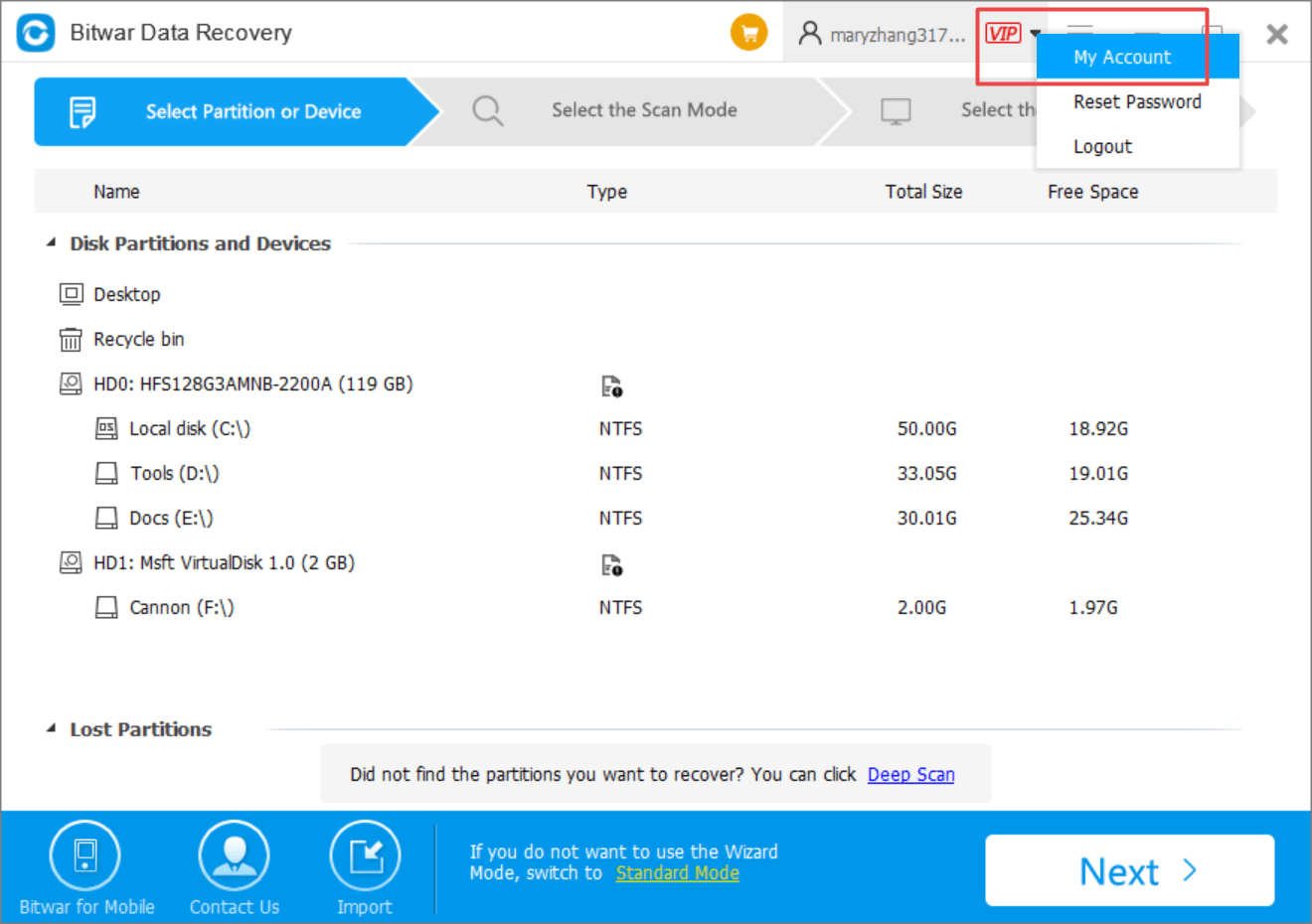Image resolution: width=1312 pixels, height=924 pixels.
Task: Click the Desktop monitor icon
Action: [71, 294]
